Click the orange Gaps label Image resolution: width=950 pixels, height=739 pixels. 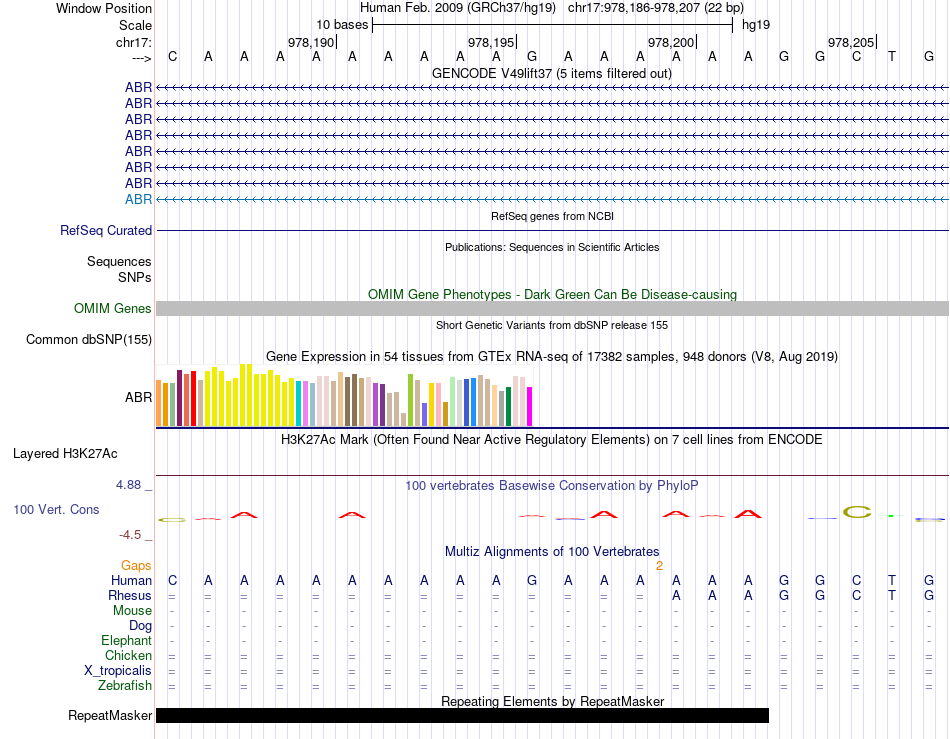coord(136,566)
